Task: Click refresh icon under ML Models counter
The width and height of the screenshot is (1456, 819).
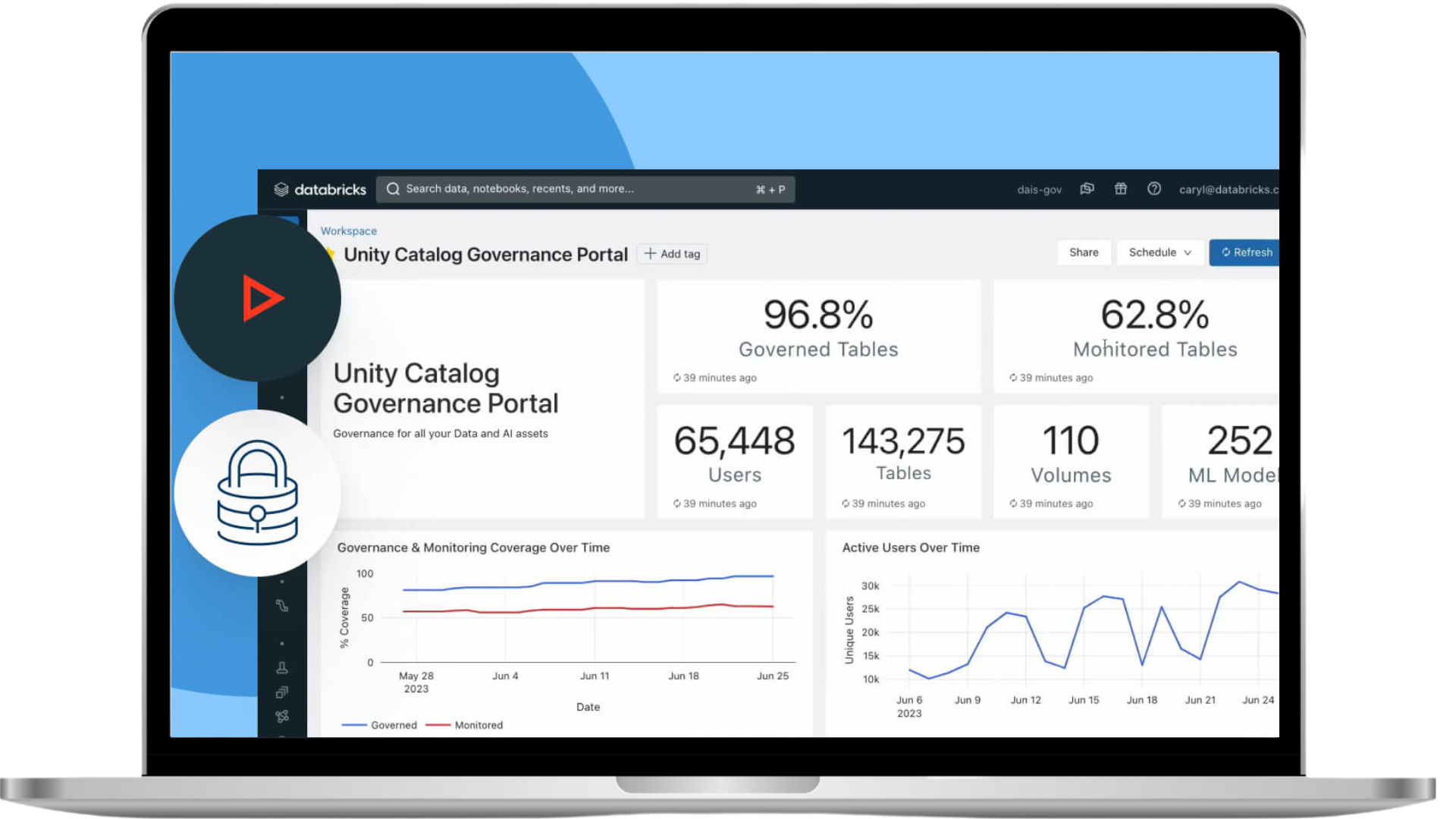Action: [1181, 504]
